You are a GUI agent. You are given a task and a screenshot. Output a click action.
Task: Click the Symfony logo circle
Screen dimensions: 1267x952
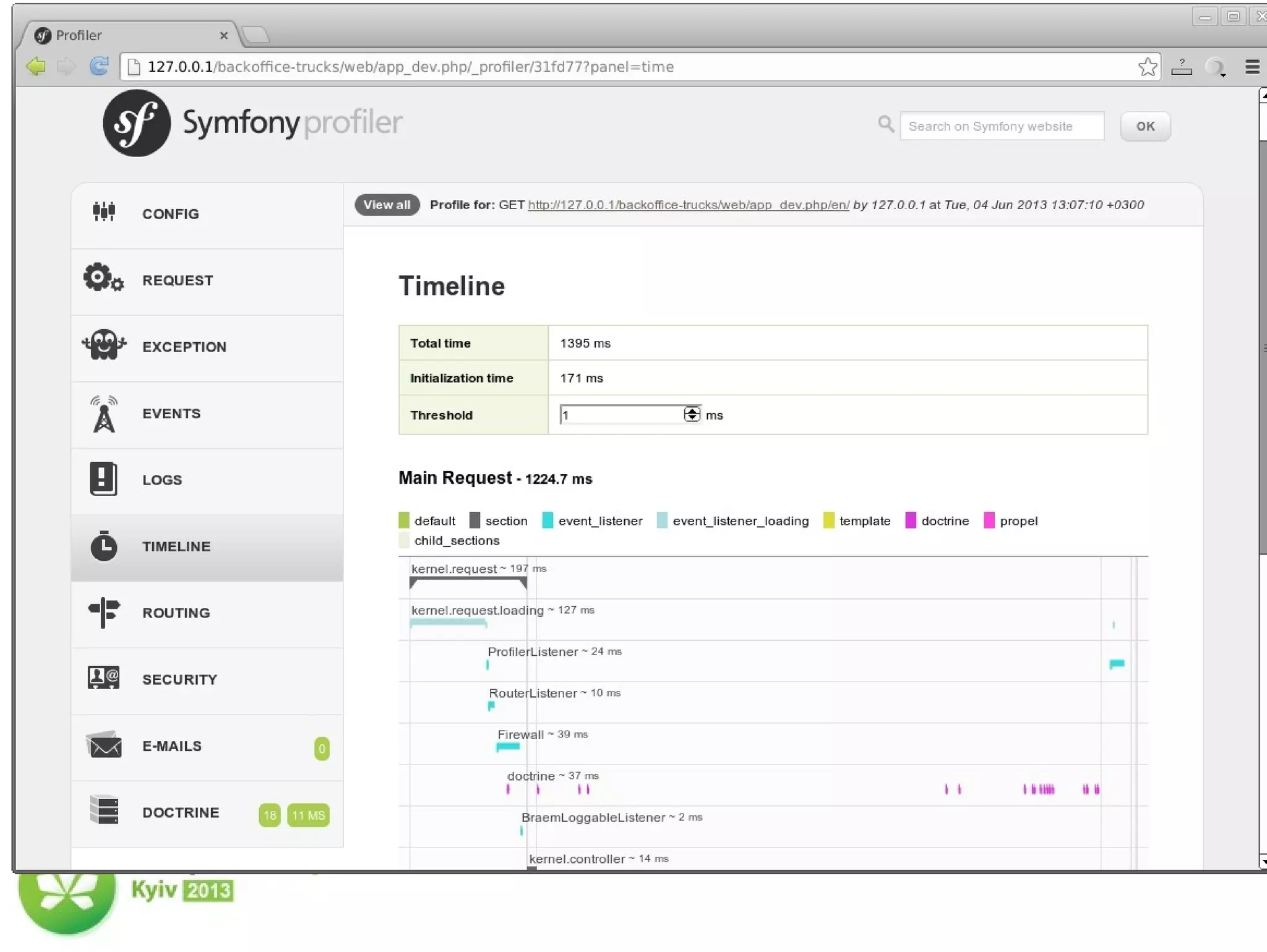click(136, 123)
